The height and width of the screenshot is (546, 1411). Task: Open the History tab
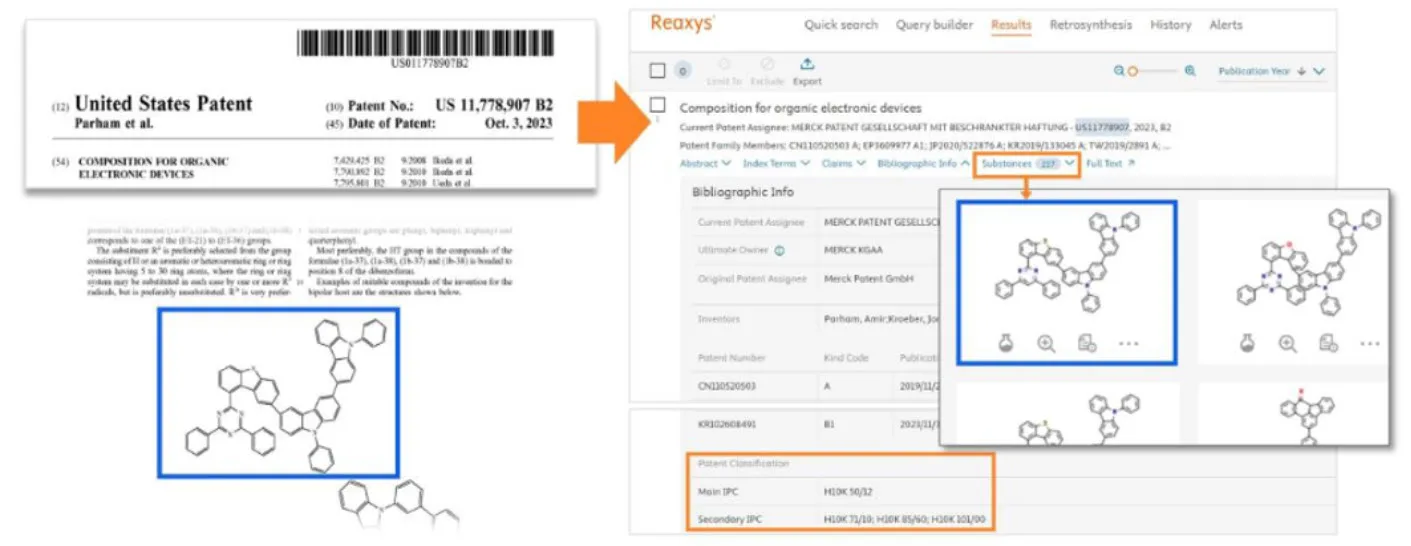tap(1170, 25)
